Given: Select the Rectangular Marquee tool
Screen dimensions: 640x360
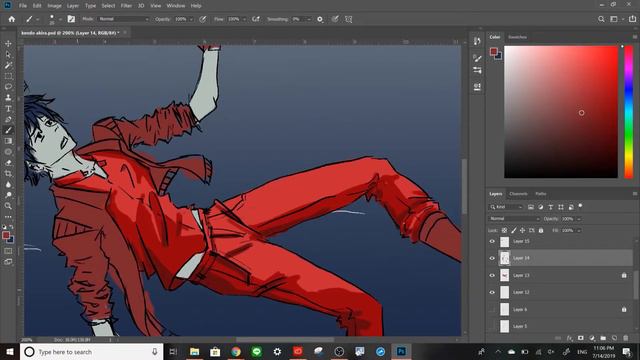Looking at the screenshot, I should pos(8,76).
